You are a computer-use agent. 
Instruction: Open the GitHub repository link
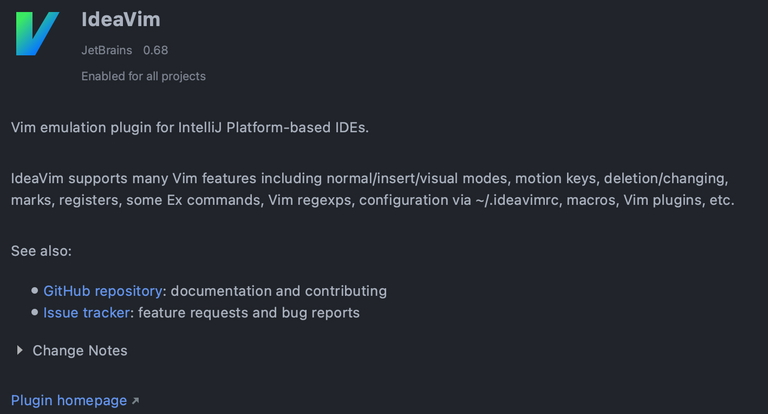click(103, 291)
